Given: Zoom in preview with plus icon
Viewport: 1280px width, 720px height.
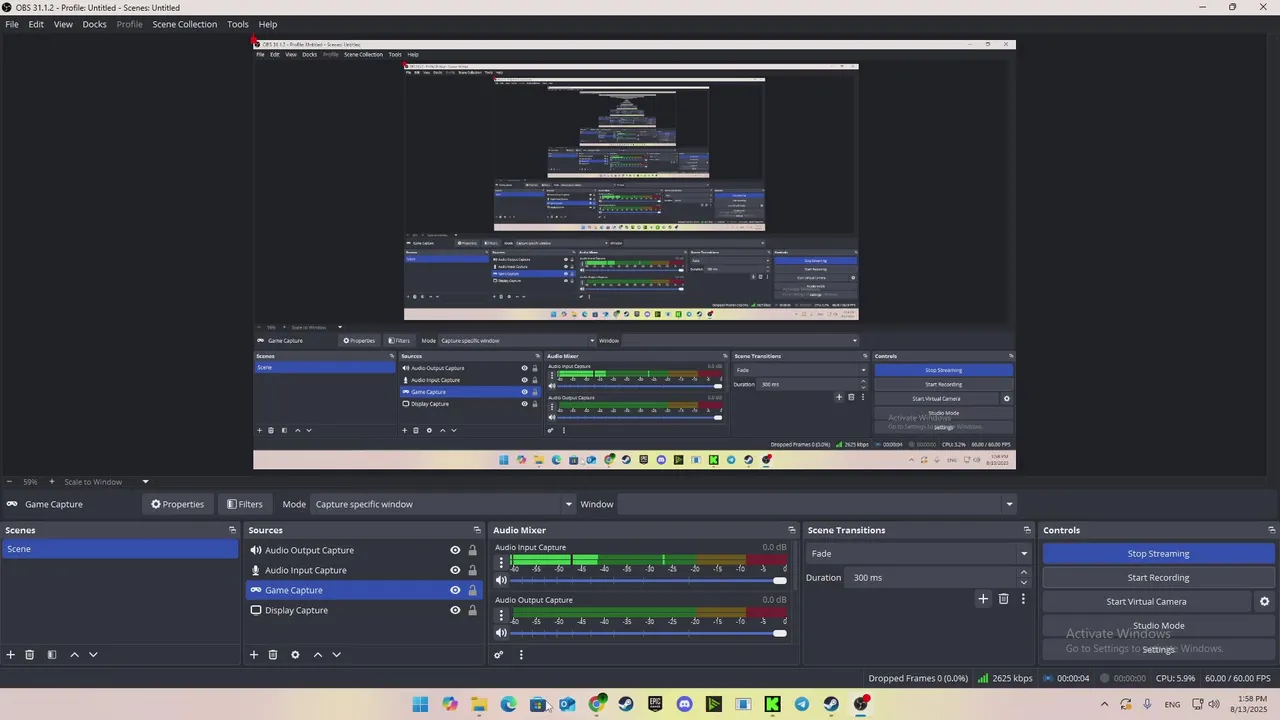Looking at the screenshot, I should click(x=52, y=482).
